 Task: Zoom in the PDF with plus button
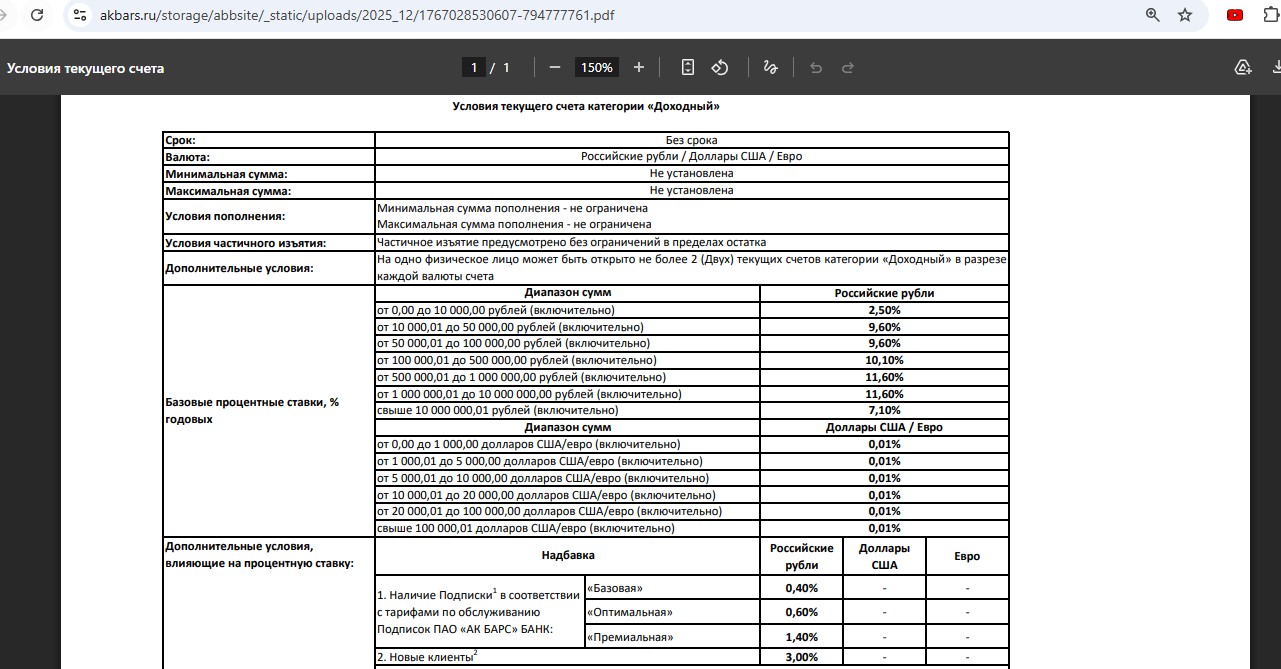pos(639,67)
